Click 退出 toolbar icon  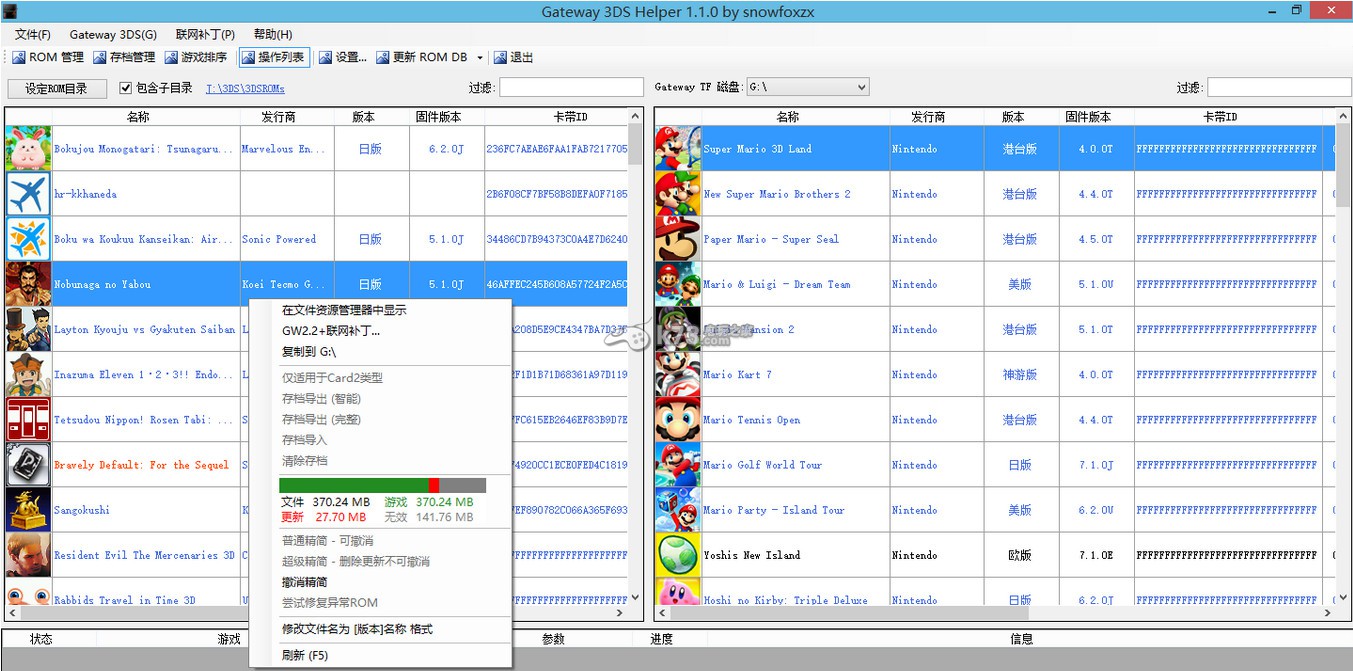tap(501, 58)
